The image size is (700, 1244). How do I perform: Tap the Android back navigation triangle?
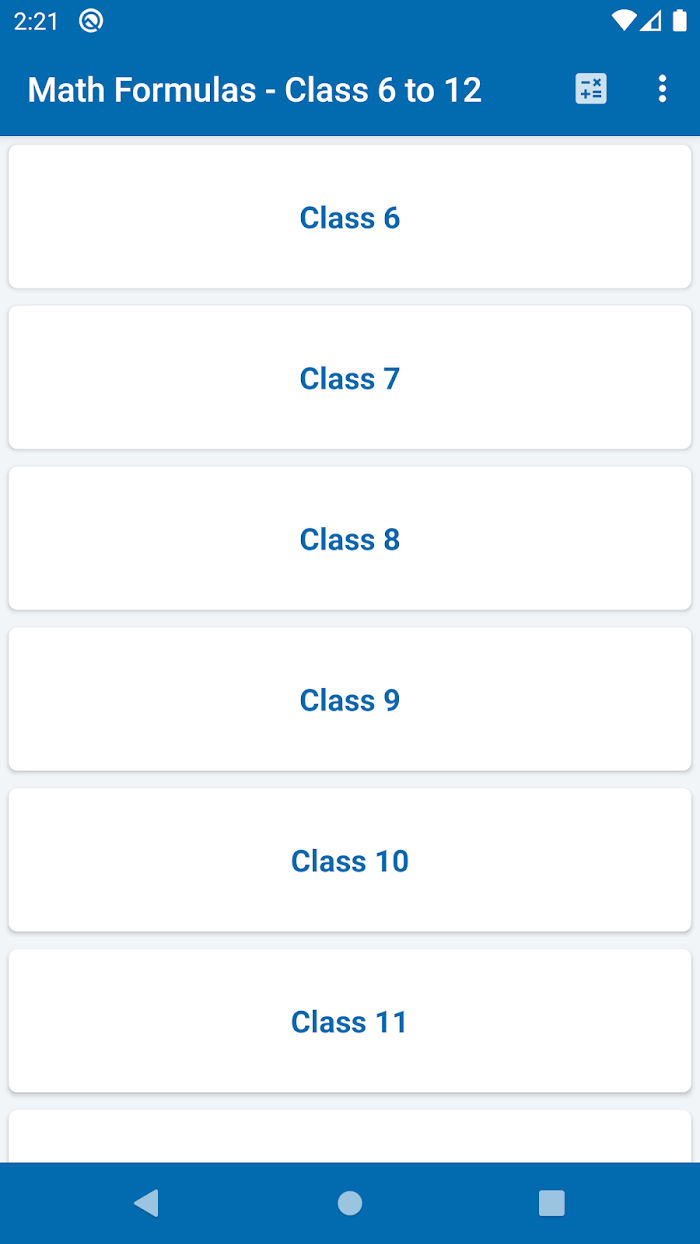(146, 1203)
